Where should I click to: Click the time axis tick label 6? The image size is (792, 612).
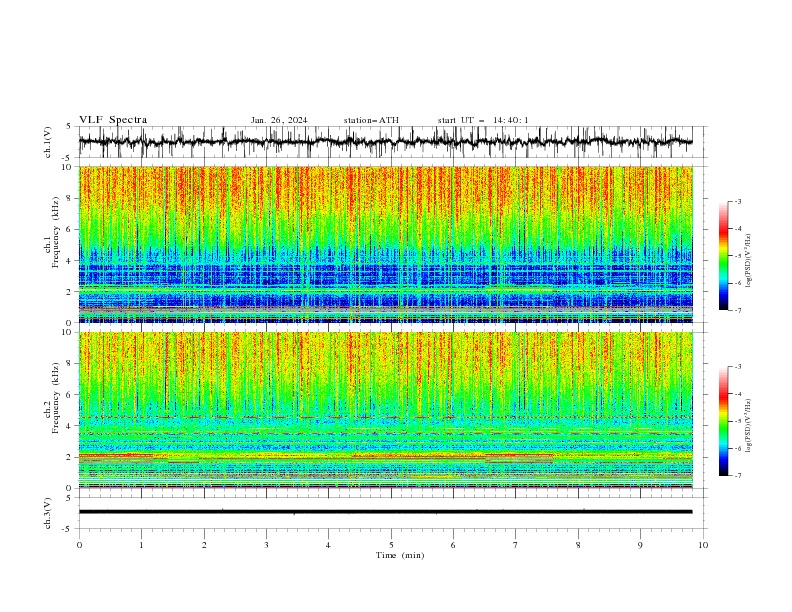(x=453, y=545)
